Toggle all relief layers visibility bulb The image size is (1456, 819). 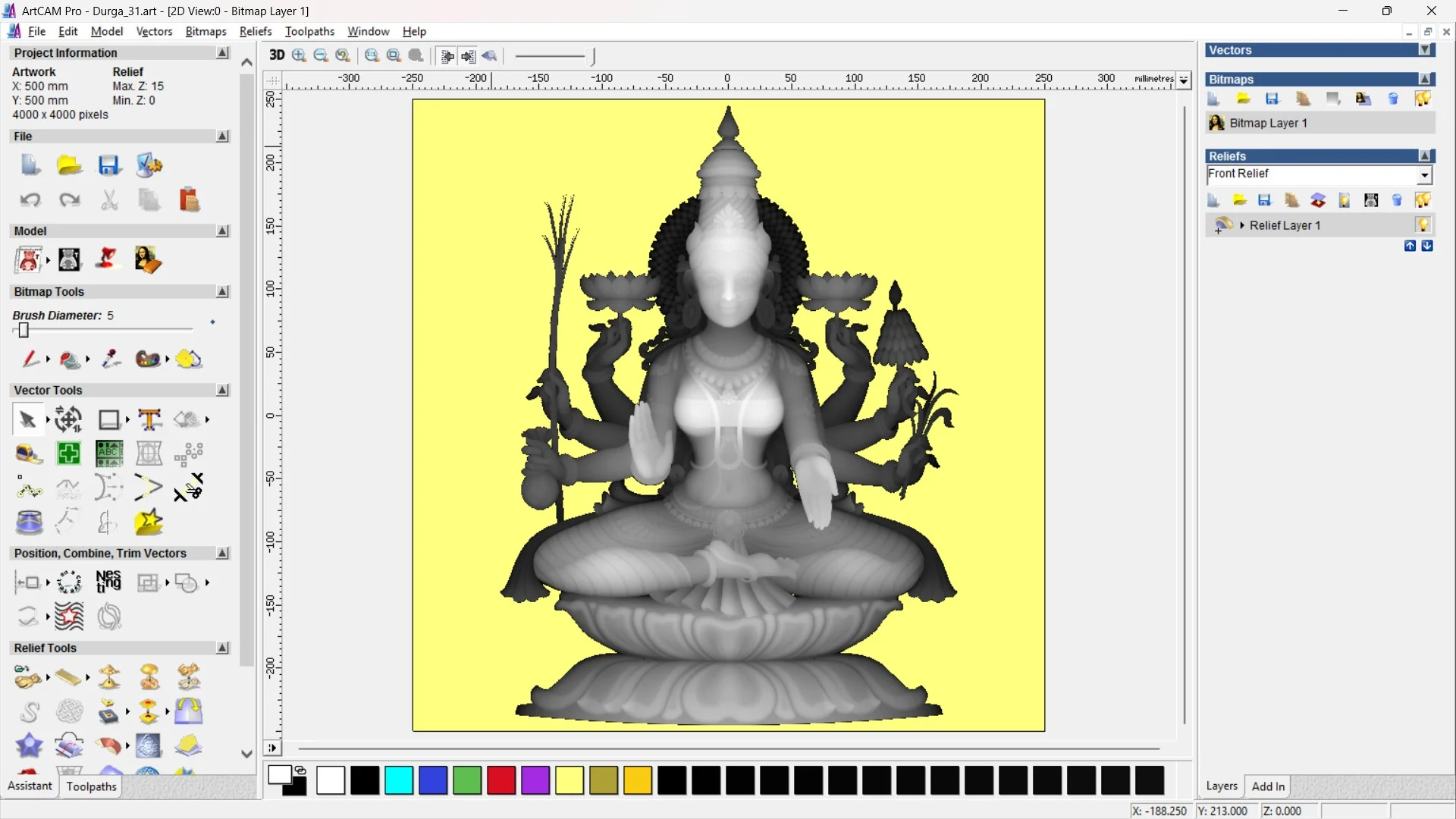1423,200
